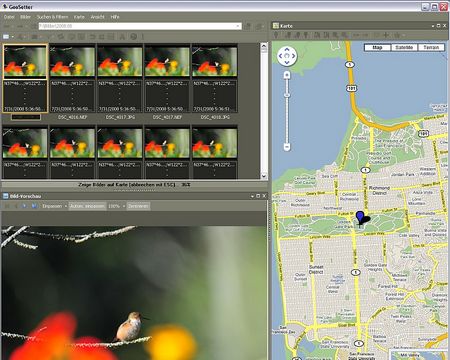Open the Suchen & Filtern menu
This screenshot has width=450, height=360.
[x=52, y=17]
